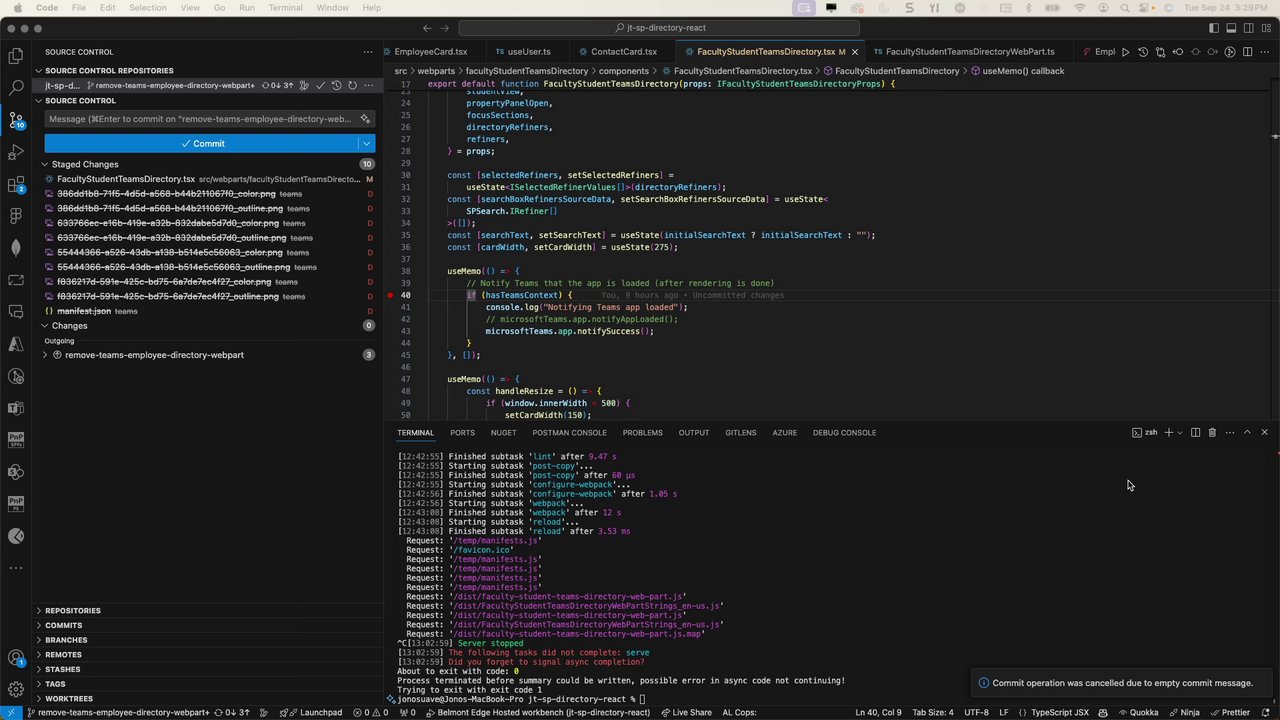The image size is (1280, 720).
Task: Click the Commit button
Action: [x=202, y=143]
